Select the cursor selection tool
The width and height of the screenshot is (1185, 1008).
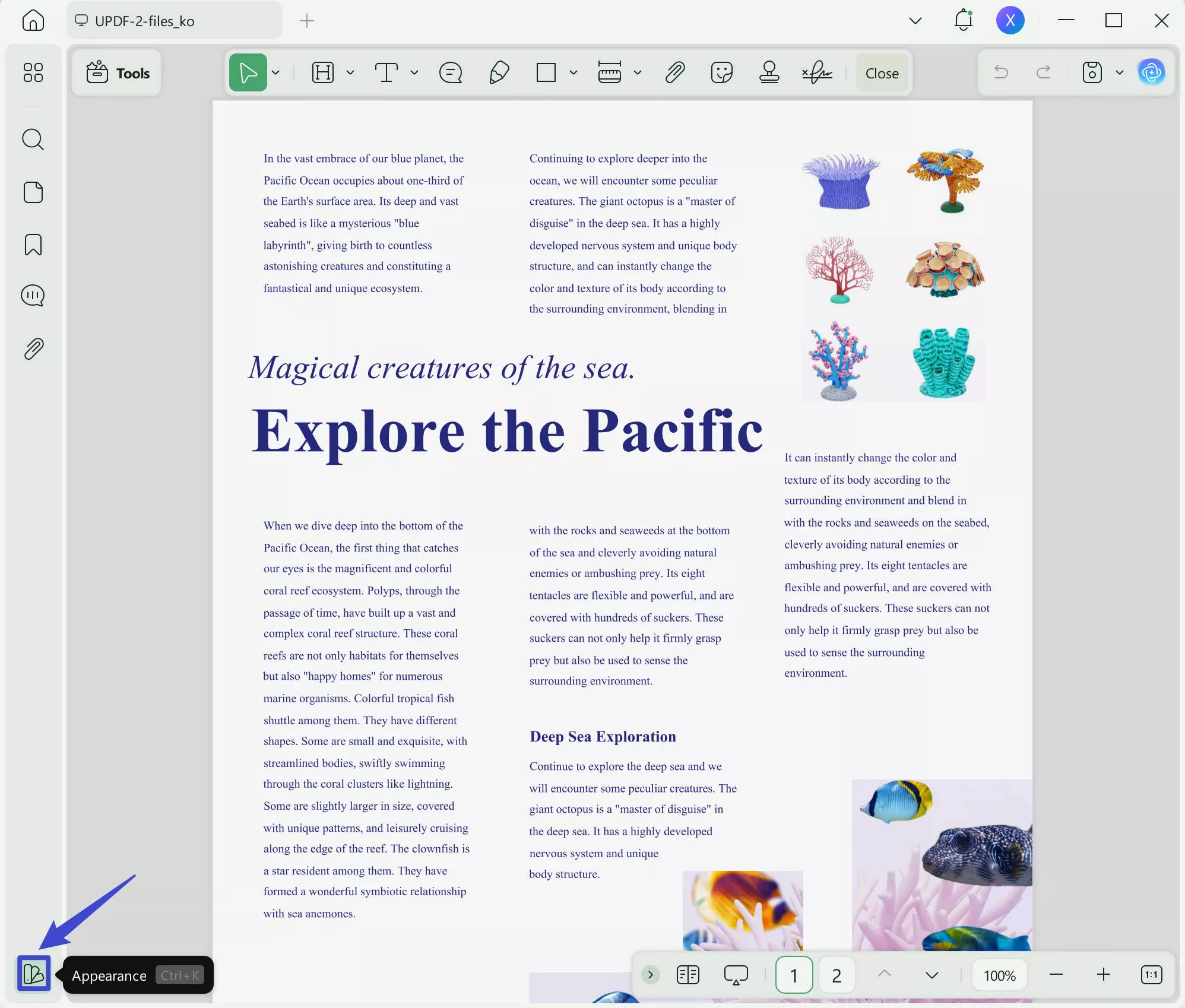pos(248,73)
